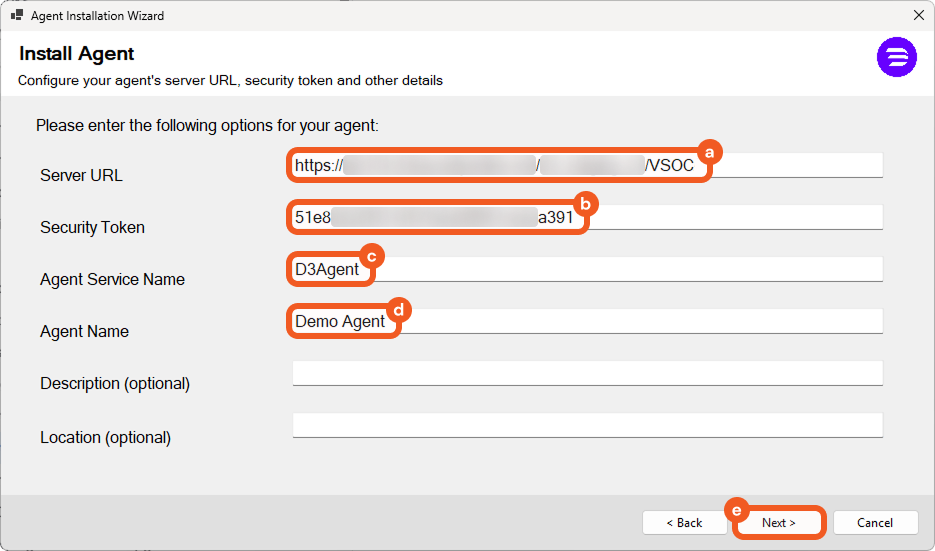Click the Install Agent heading
Viewport: 935px width, 551px height.
click(77, 54)
